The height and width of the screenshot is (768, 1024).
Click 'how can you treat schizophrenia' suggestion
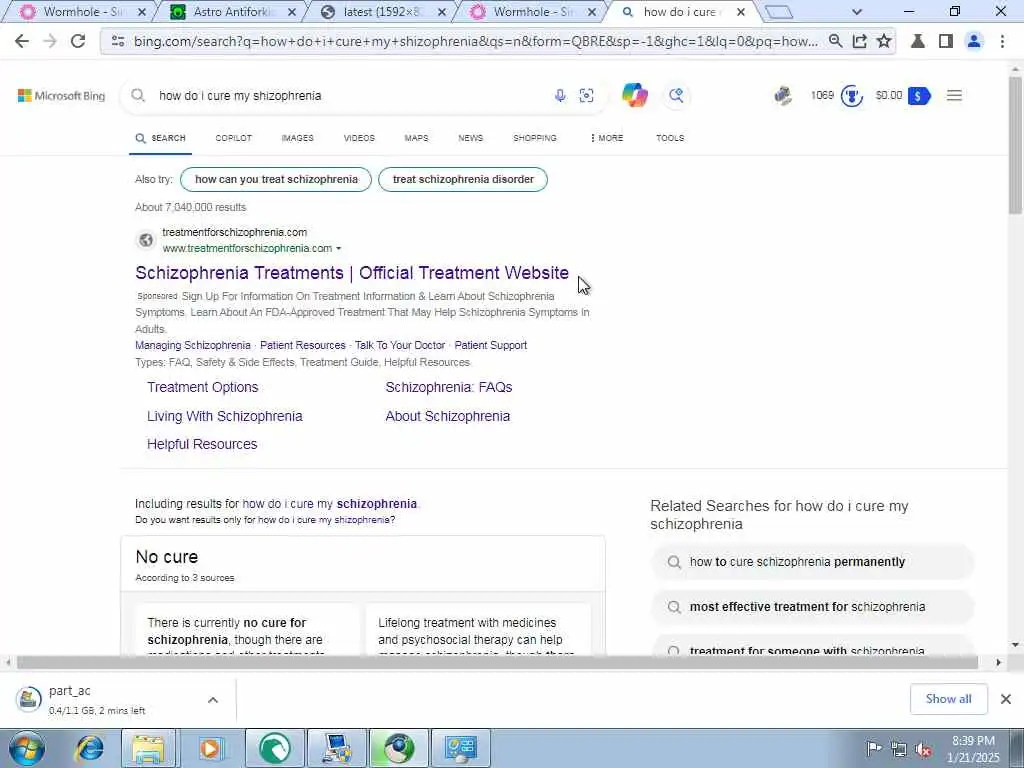click(276, 180)
